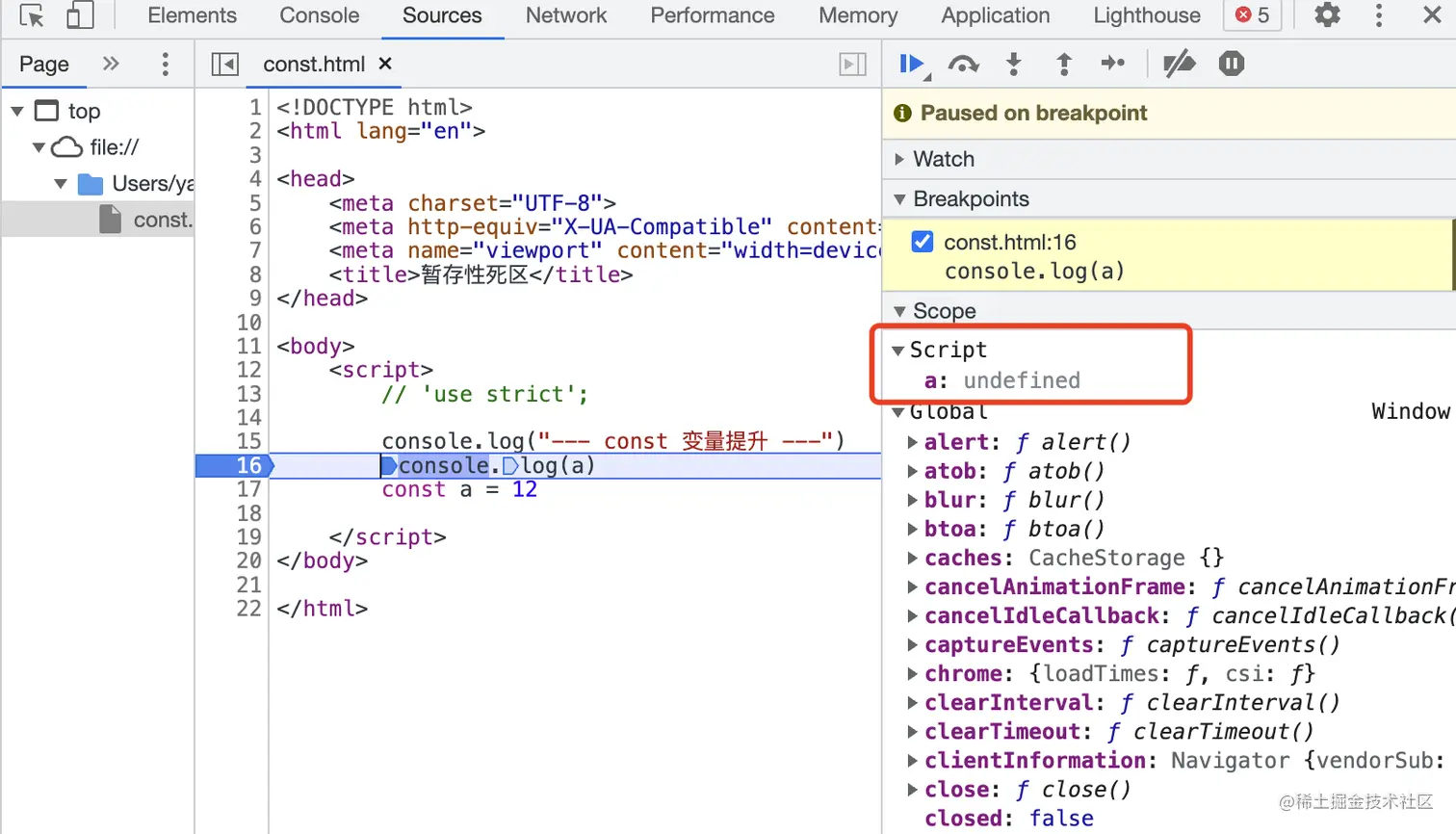Switch to the Application tab

(996, 15)
